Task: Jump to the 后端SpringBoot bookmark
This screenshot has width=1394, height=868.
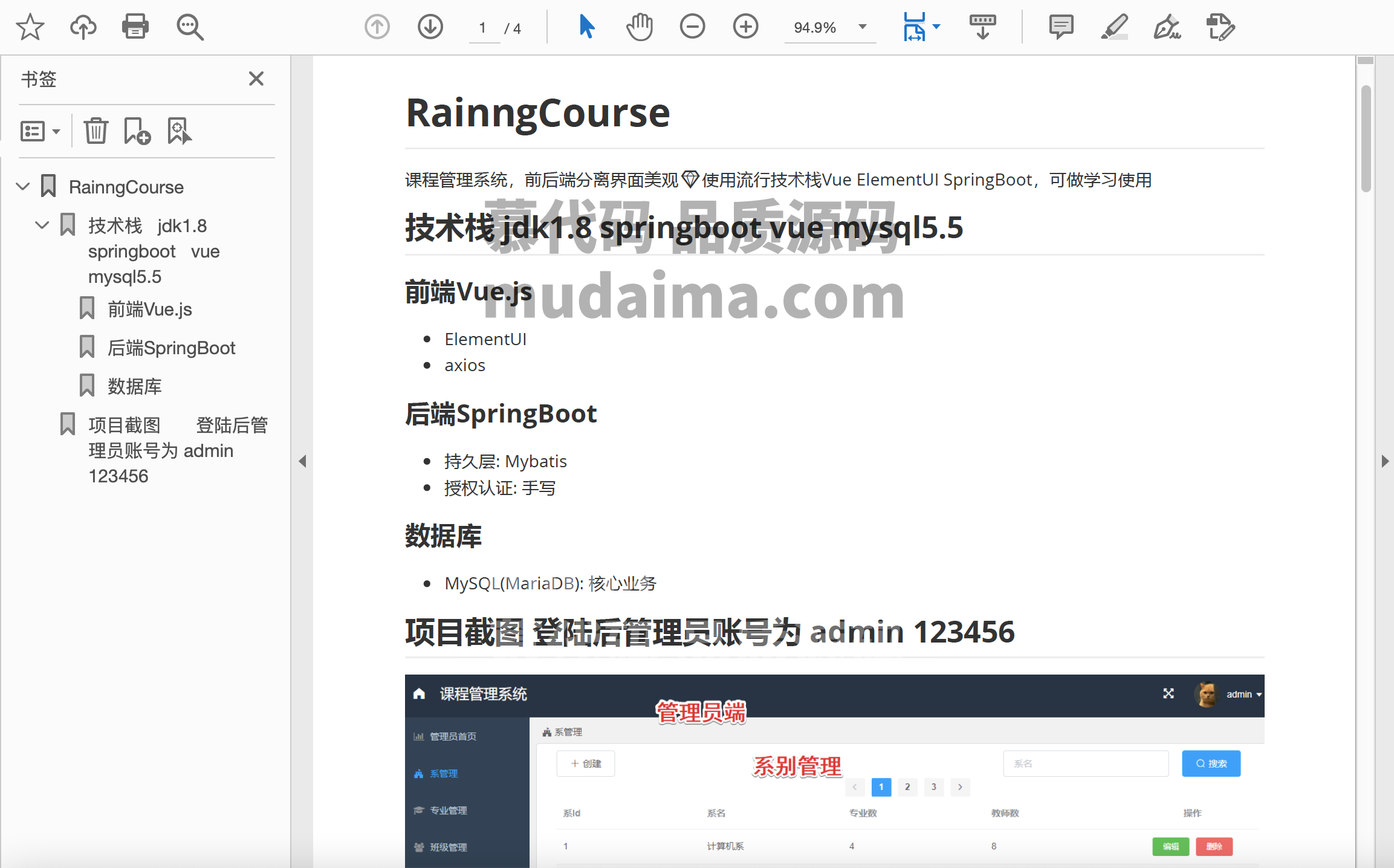Action: 172,348
